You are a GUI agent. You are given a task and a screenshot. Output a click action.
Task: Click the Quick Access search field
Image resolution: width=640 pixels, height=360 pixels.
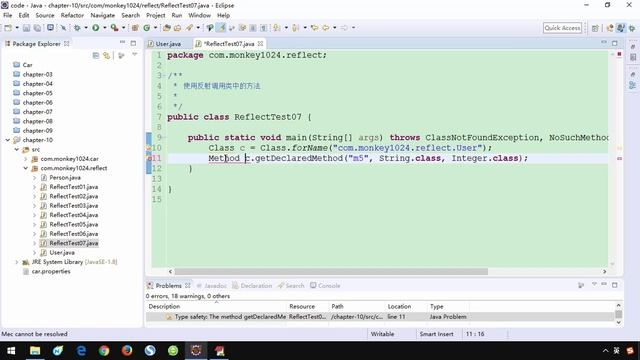[x=562, y=28]
